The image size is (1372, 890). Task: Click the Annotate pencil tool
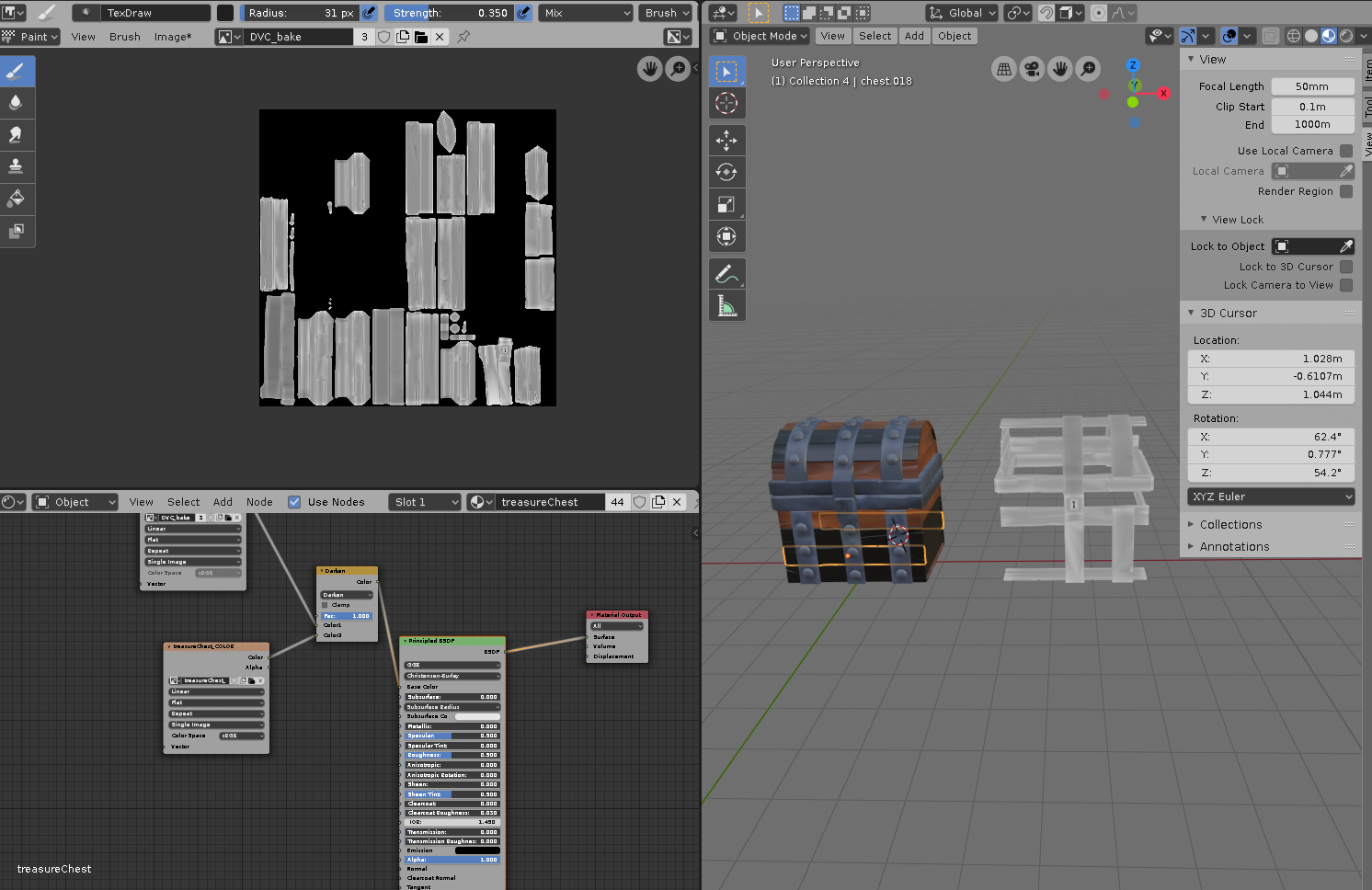(x=726, y=274)
